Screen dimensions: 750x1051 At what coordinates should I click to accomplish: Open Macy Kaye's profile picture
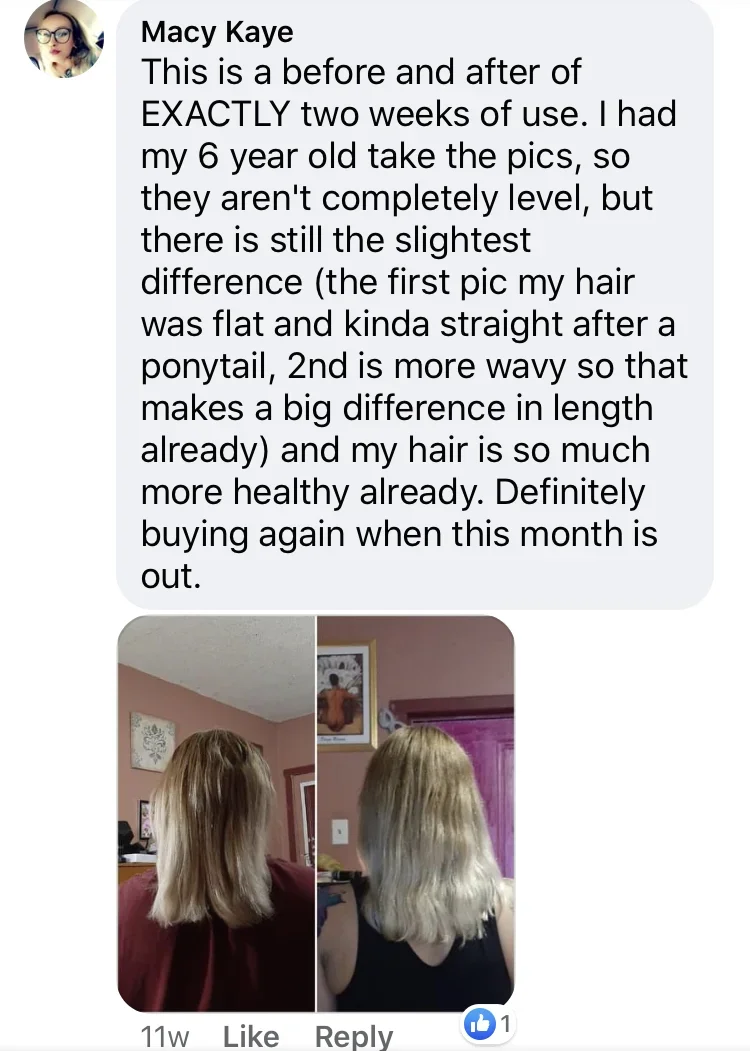[64, 38]
